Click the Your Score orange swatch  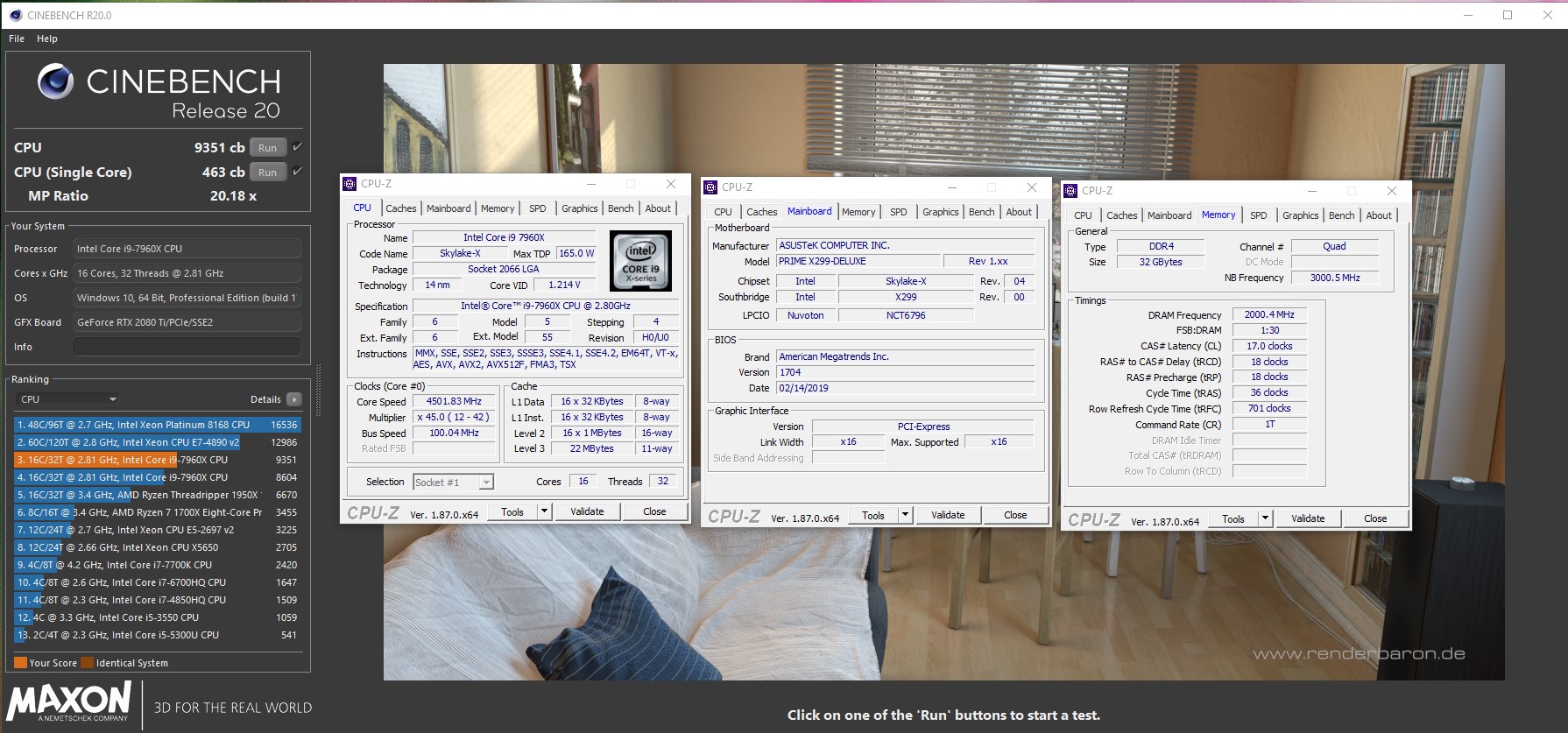pyautogui.click(x=20, y=663)
